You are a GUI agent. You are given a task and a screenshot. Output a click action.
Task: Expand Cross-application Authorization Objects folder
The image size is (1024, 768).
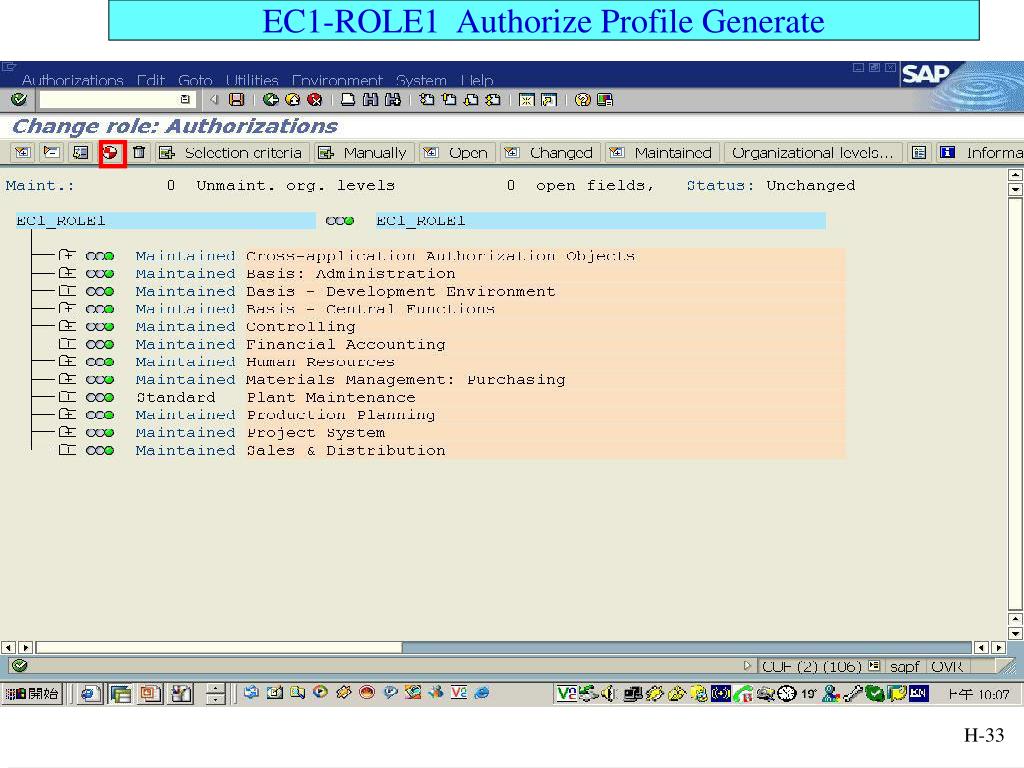pyautogui.click(x=67, y=255)
